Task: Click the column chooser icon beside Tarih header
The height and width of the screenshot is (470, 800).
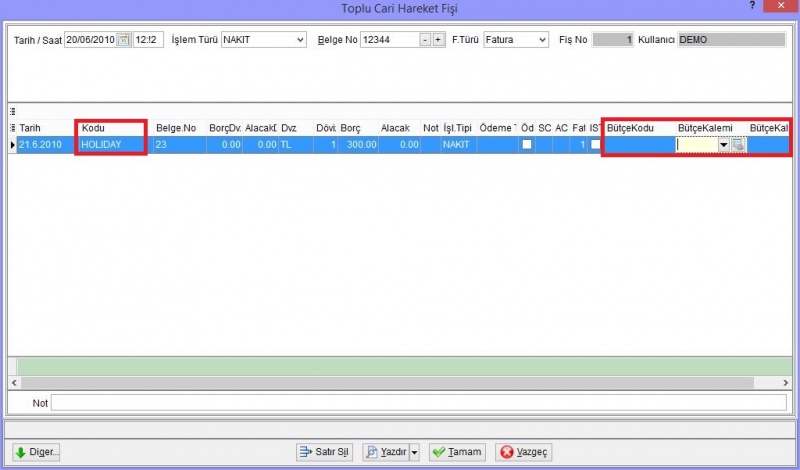Action: pos(12,128)
